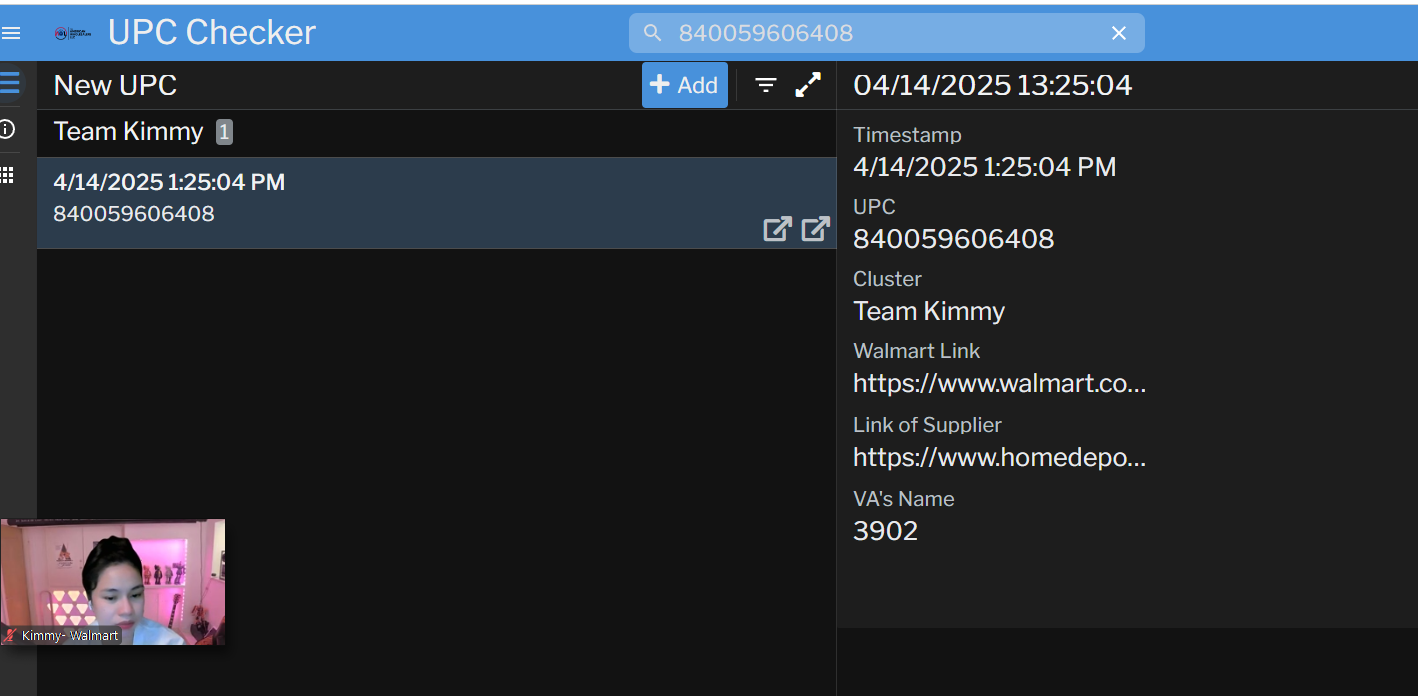Click the UPC Checker app logo

pyautogui.click(x=72, y=33)
